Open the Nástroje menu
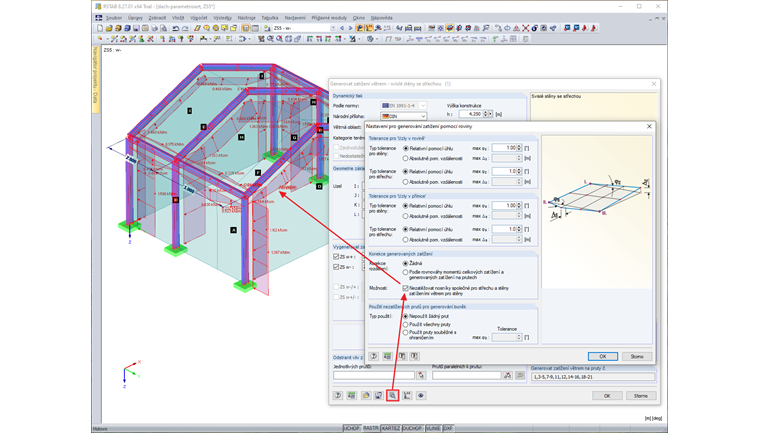Image resolution: width=760 pixels, height=433 pixels. pos(246,18)
